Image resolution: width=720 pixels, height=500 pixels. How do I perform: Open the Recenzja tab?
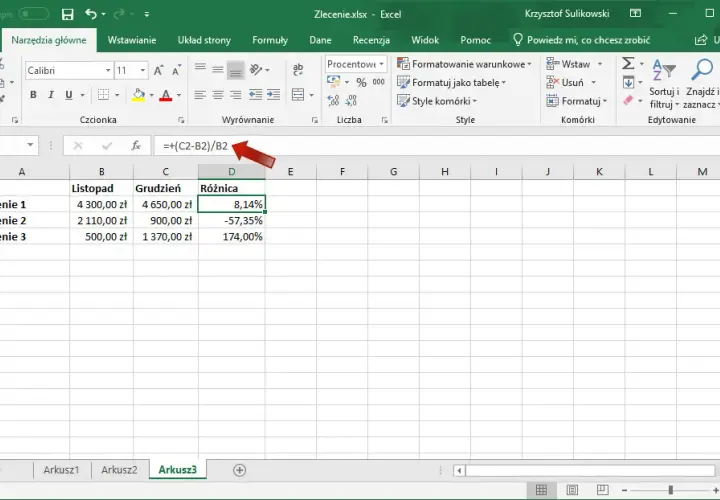pos(371,40)
